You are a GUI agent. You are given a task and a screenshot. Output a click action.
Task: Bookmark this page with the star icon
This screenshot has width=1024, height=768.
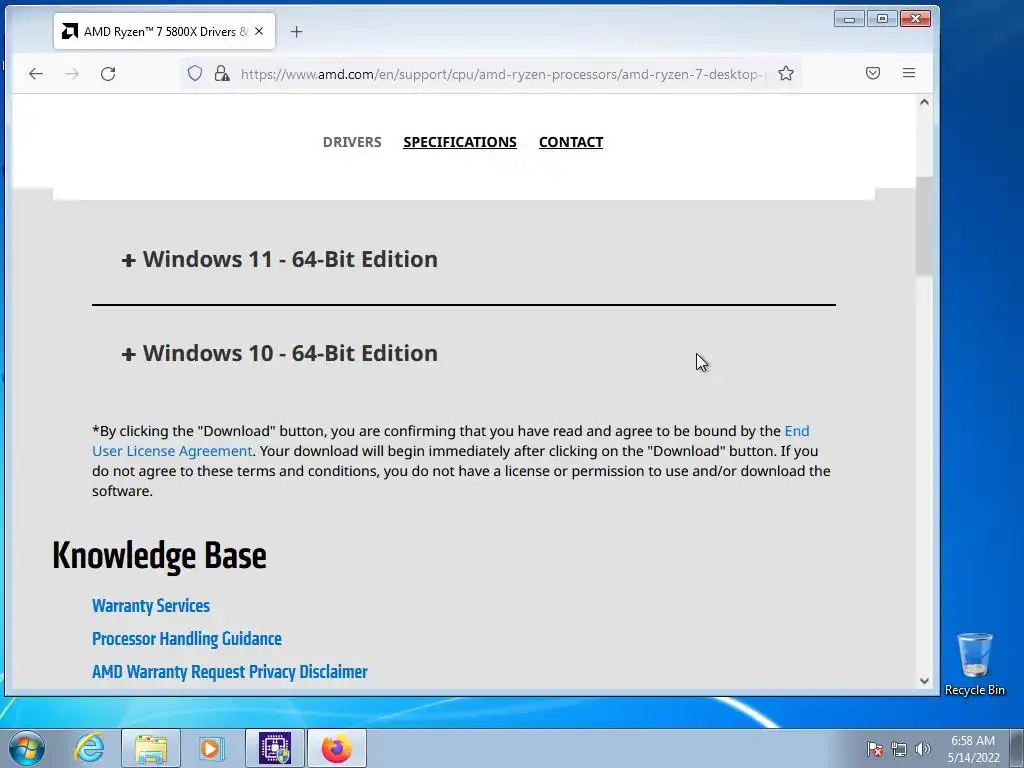[x=786, y=73]
